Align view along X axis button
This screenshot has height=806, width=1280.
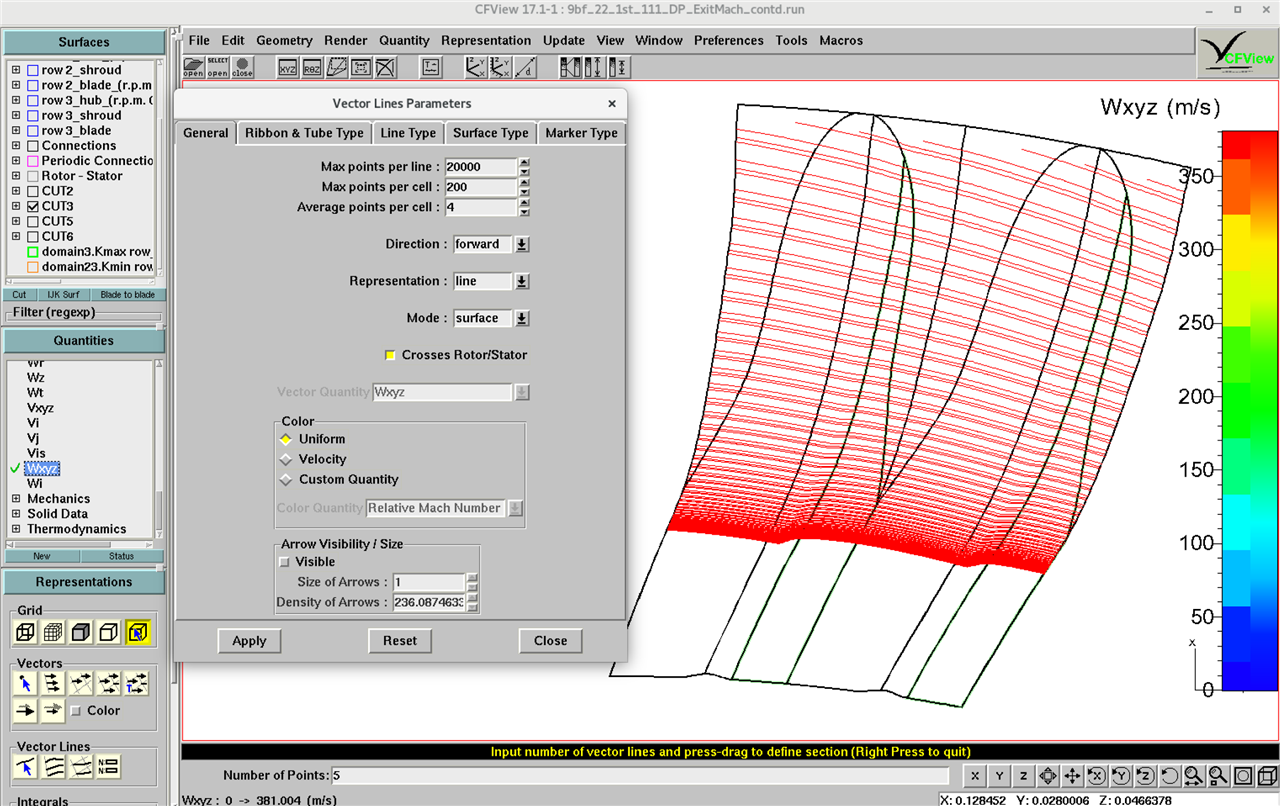975,776
